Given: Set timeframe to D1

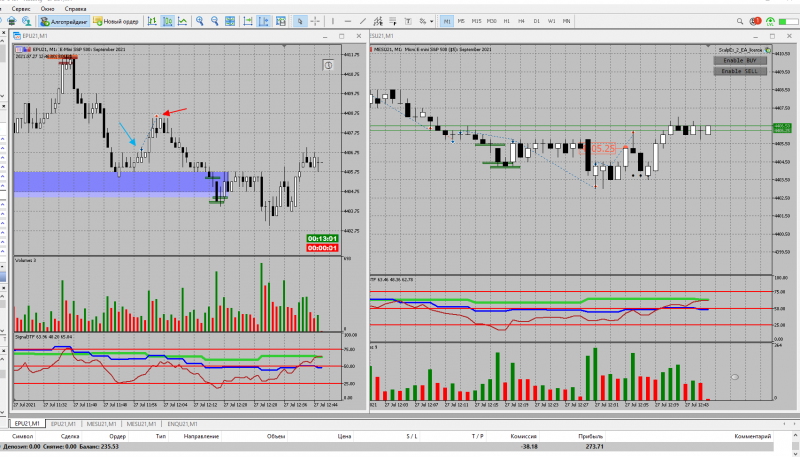Looking at the screenshot, I should click(536, 21).
